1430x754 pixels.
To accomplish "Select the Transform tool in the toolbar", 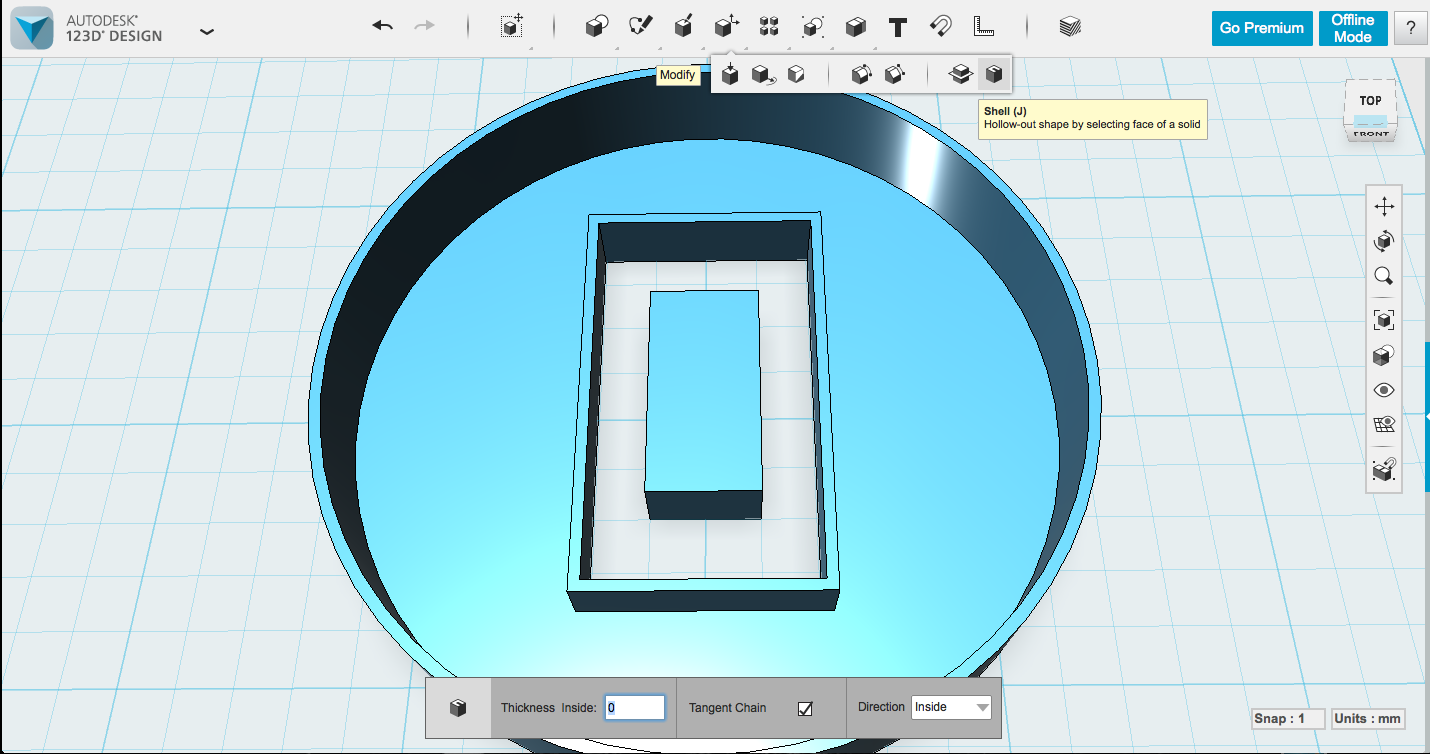I will pos(510,26).
